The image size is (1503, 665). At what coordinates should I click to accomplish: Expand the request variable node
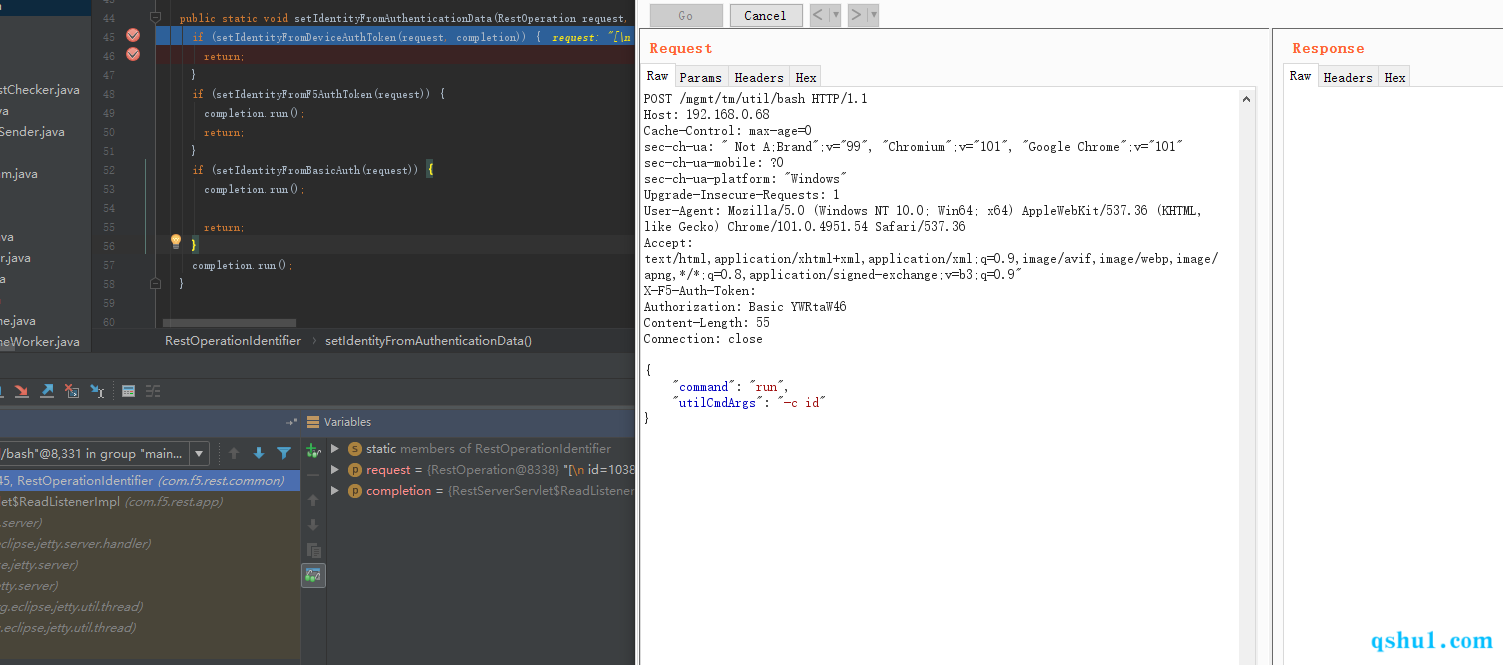[335, 470]
